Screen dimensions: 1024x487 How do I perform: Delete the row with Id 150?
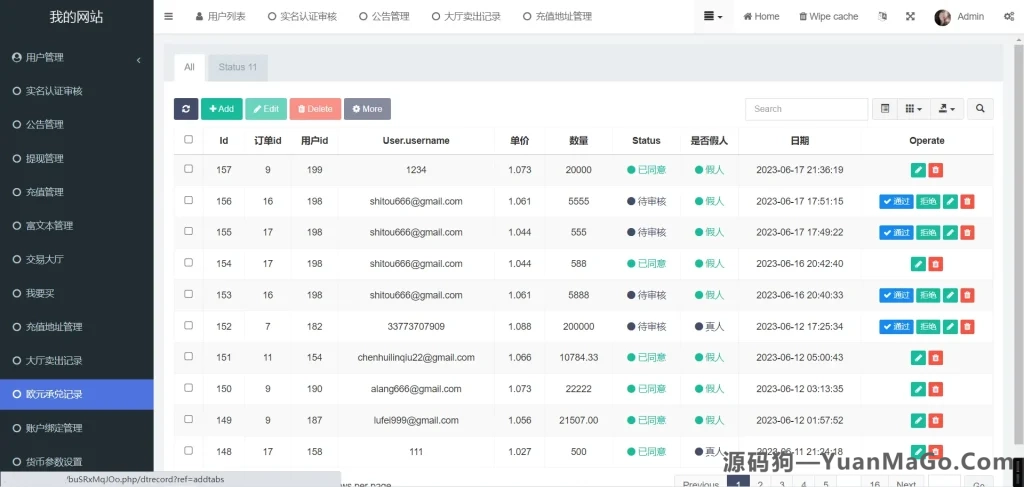(x=935, y=389)
